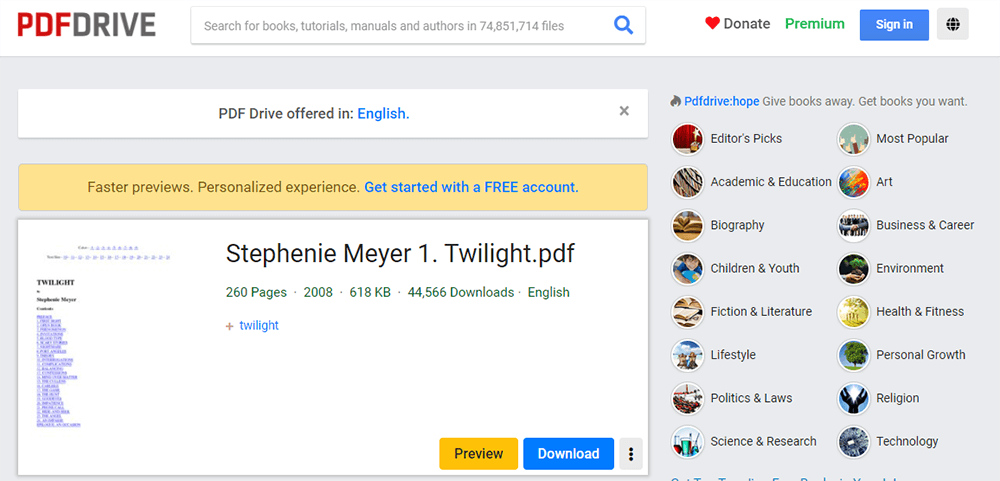The width and height of the screenshot is (1000, 481).
Task: Expand the plus sign beside twilight tag
Action: 230,326
